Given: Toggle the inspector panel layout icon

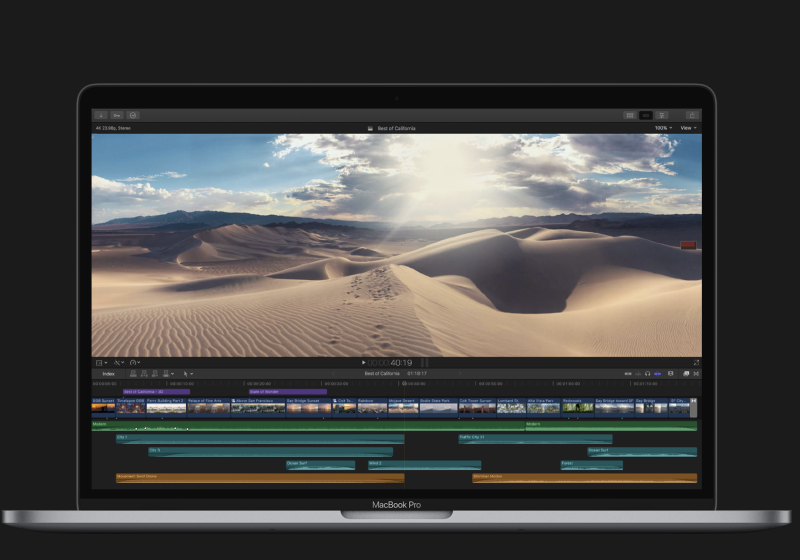Looking at the screenshot, I should (x=661, y=115).
